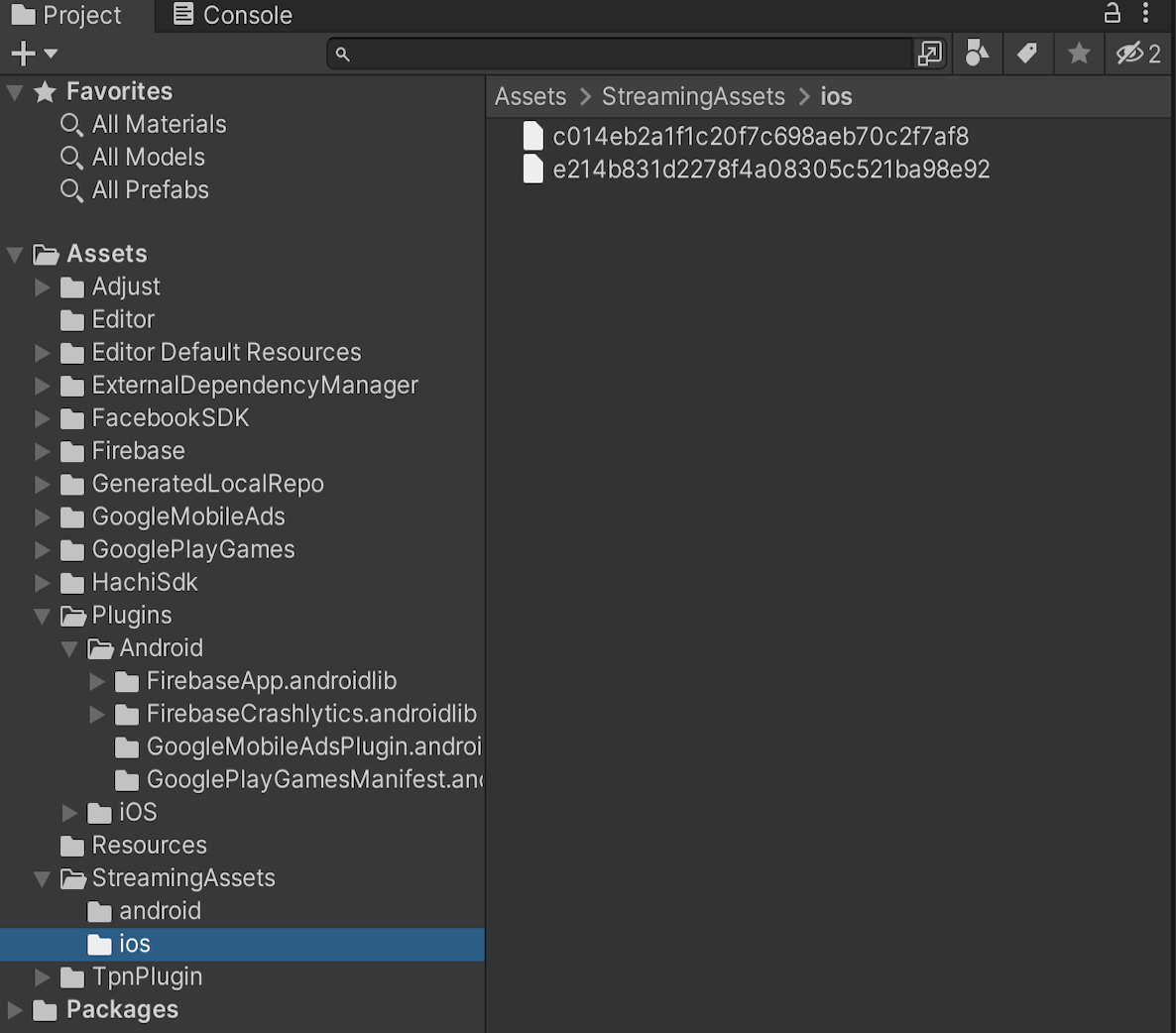The height and width of the screenshot is (1033, 1176).
Task: Click the plus create asset button
Action: [23, 54]
